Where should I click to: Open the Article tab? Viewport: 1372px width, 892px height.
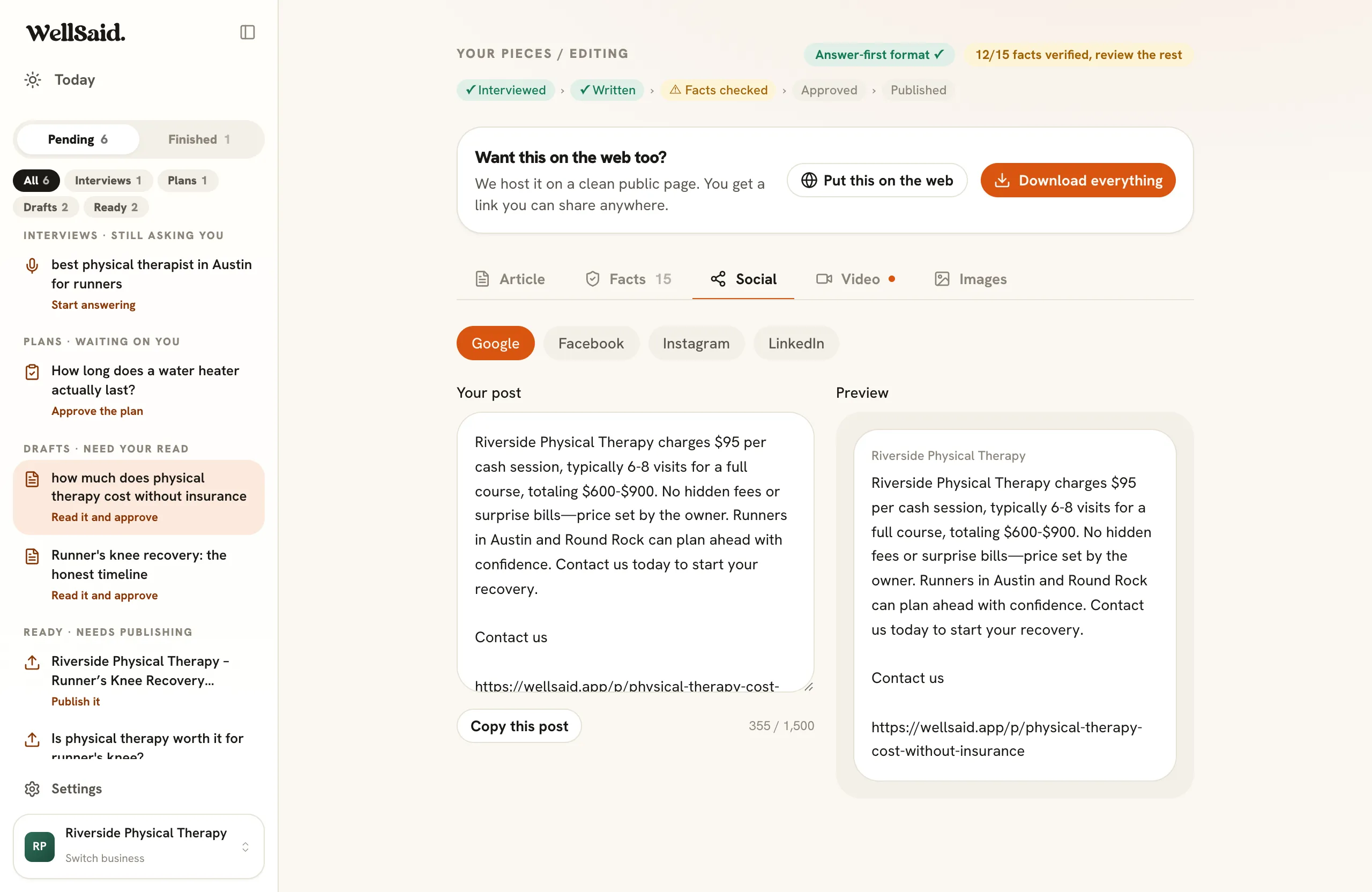click(510, 279)
